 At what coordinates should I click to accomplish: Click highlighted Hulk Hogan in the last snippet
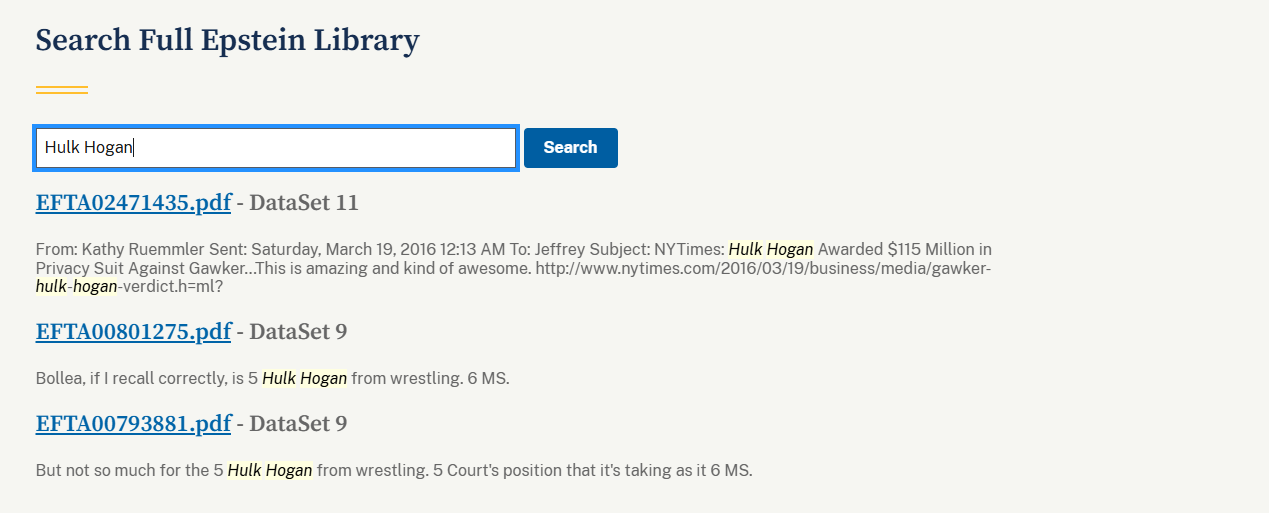click(270, 470)
